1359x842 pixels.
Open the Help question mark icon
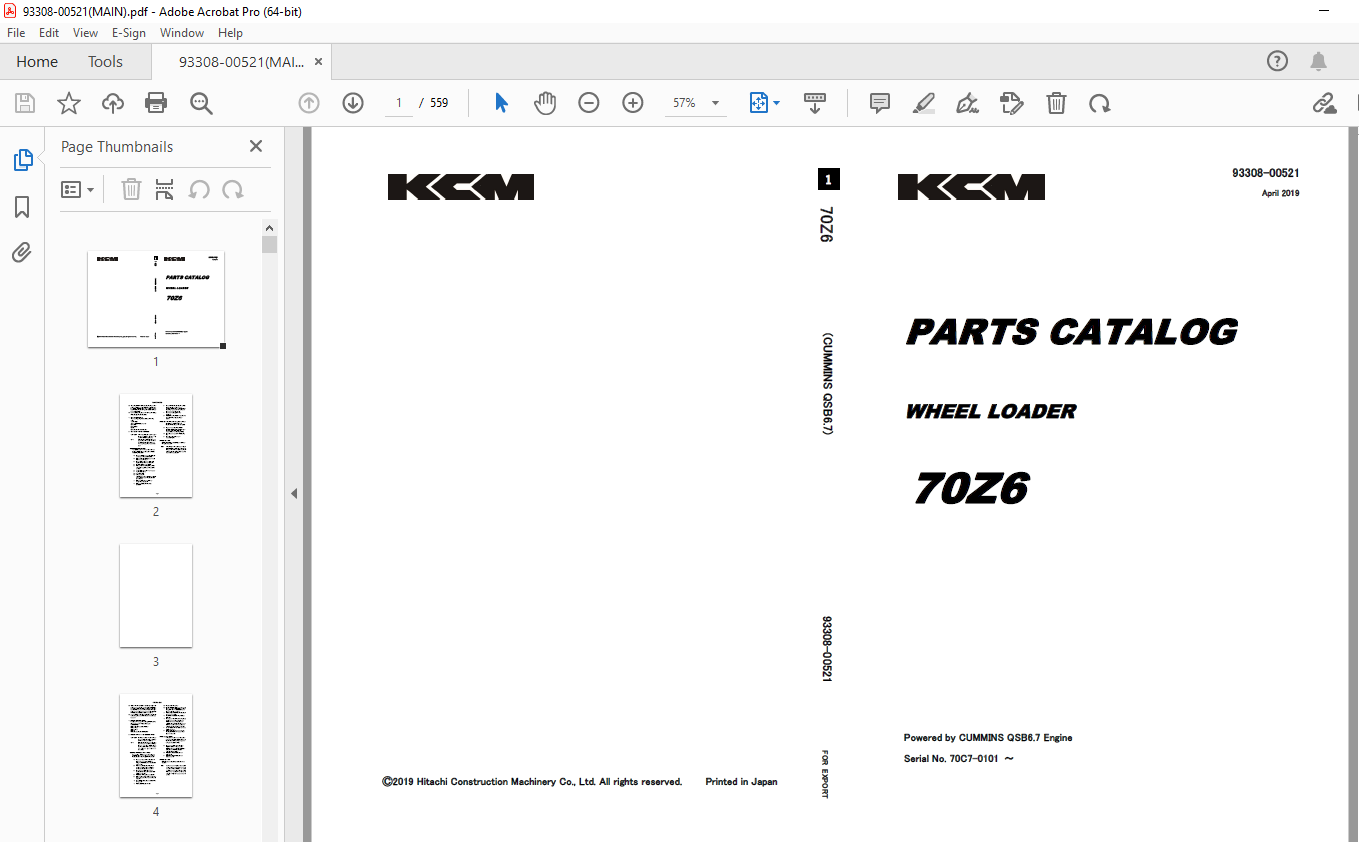coord(1277,61)
